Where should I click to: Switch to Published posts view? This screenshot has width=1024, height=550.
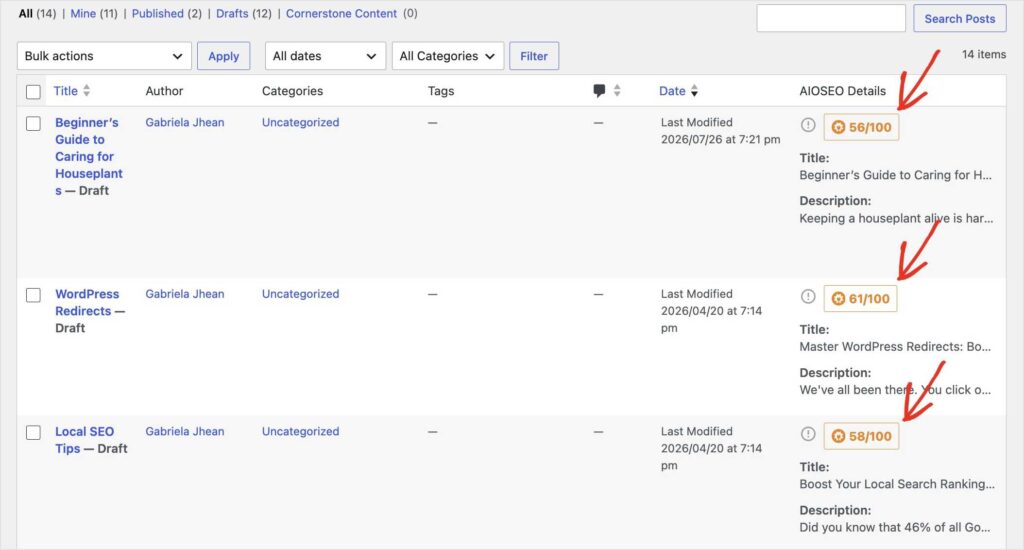157,13
